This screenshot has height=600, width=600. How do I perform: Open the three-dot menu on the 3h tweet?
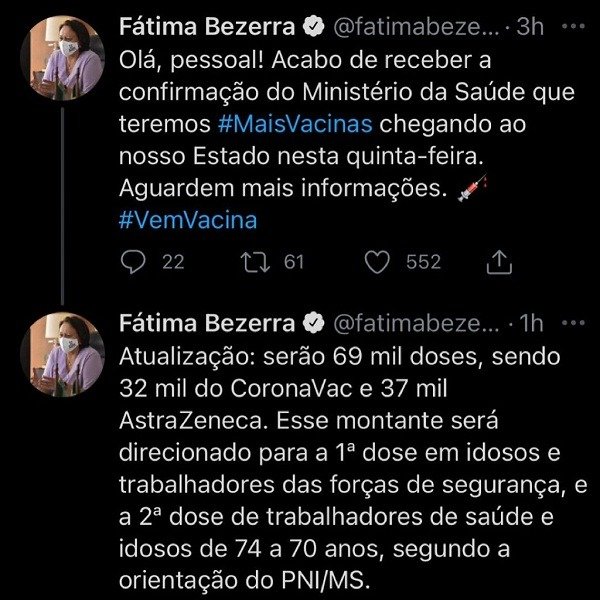[x=573, y=26]
